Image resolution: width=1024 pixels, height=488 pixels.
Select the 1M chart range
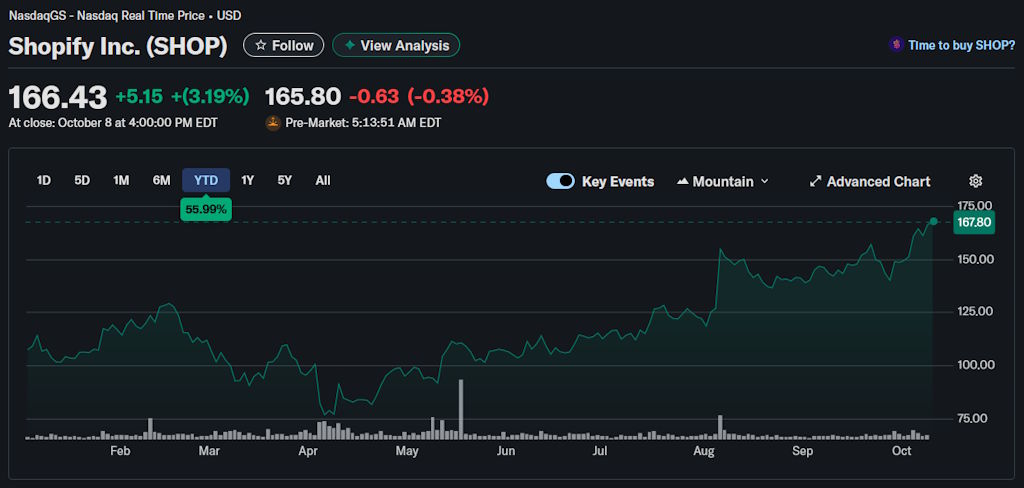coord(121,181)
